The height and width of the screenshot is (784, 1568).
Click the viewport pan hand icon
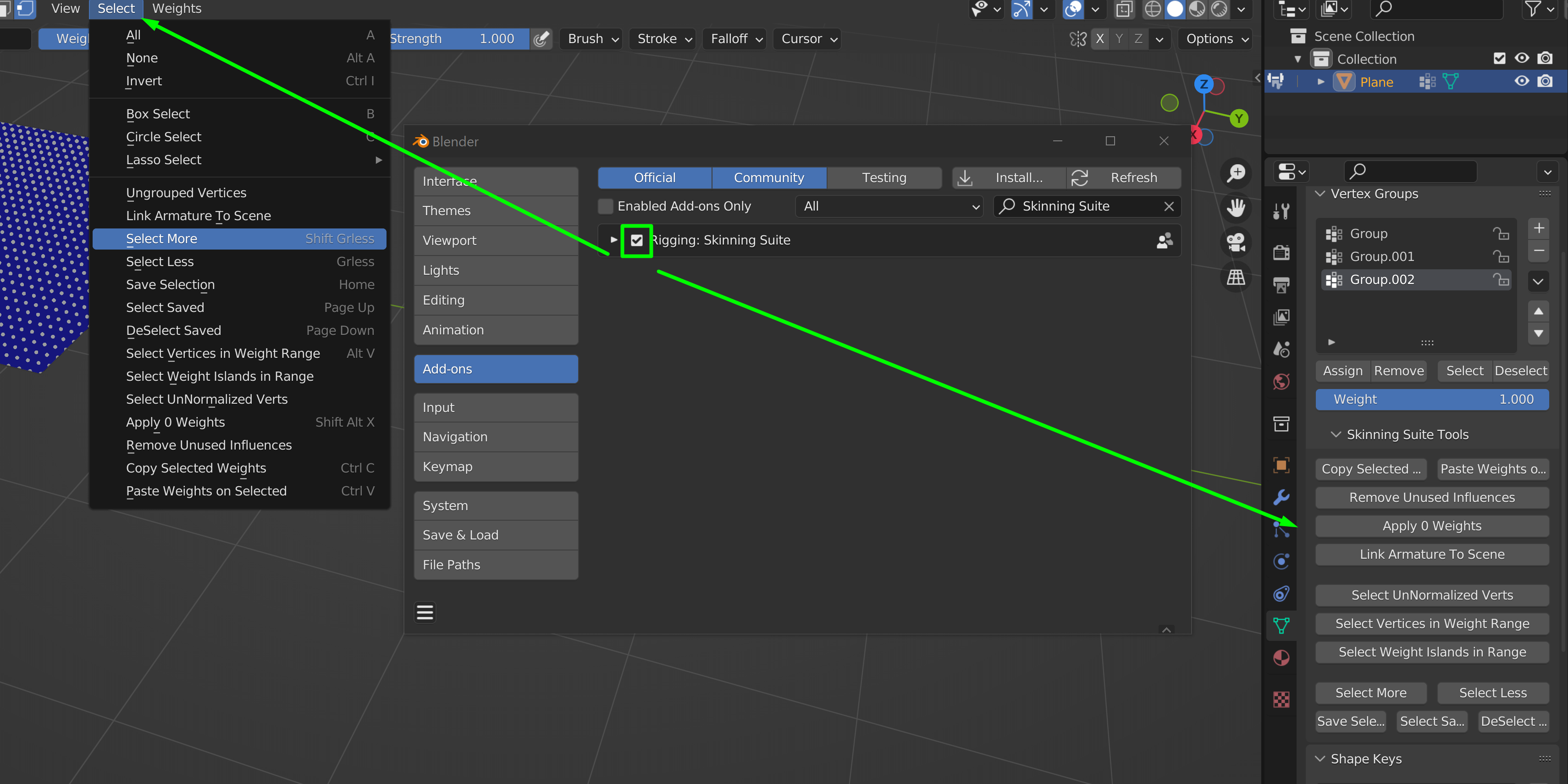tap(1236, 208)
